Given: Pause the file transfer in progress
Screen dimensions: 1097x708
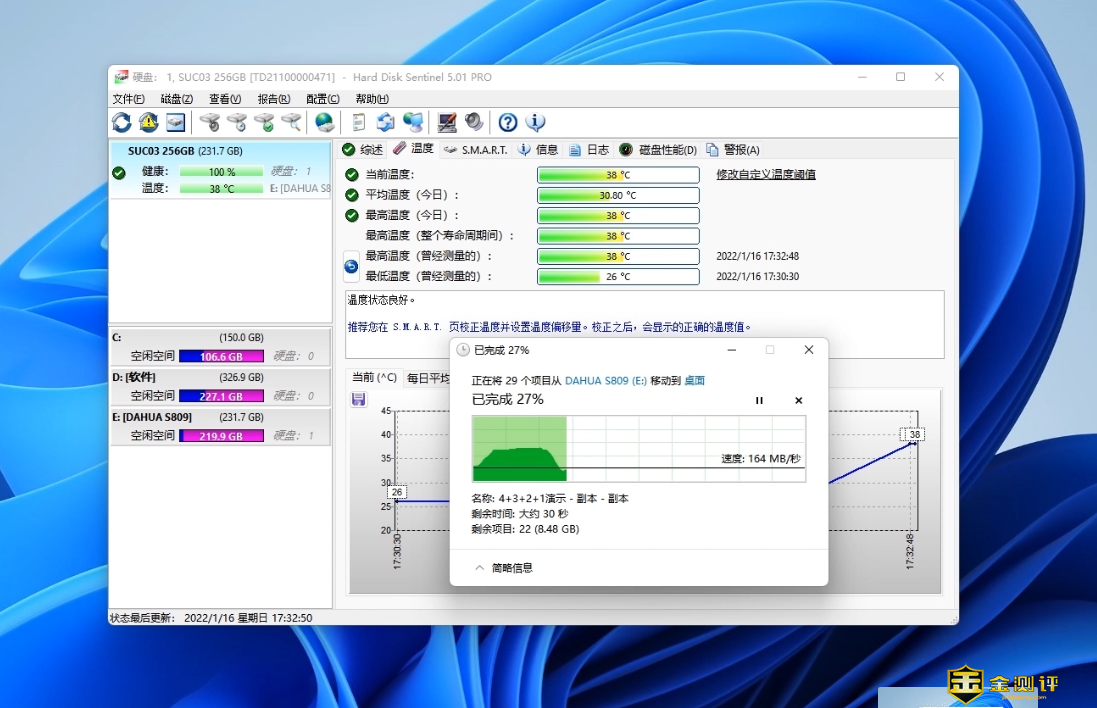Looking at the screenshot, I should (x=759, y=400).
